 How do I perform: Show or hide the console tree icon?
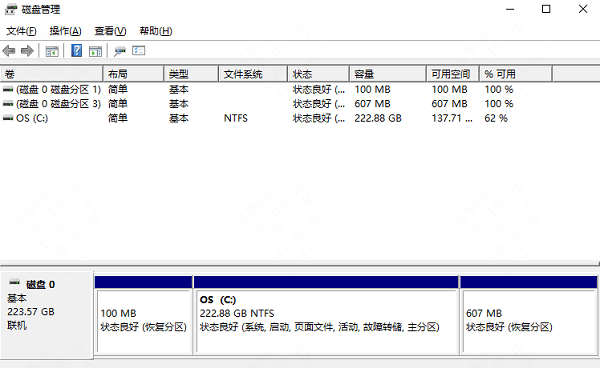pos(52,51)
